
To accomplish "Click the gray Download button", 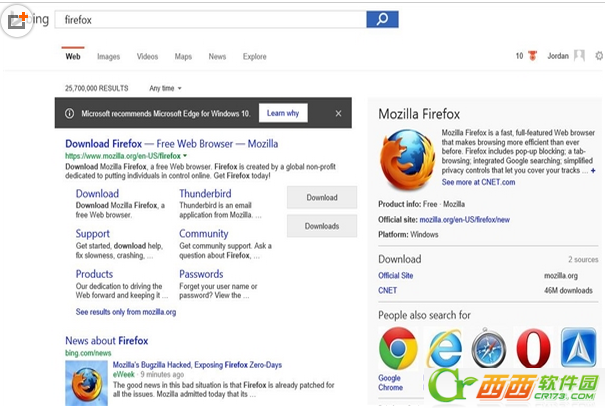I will [322, 197].
